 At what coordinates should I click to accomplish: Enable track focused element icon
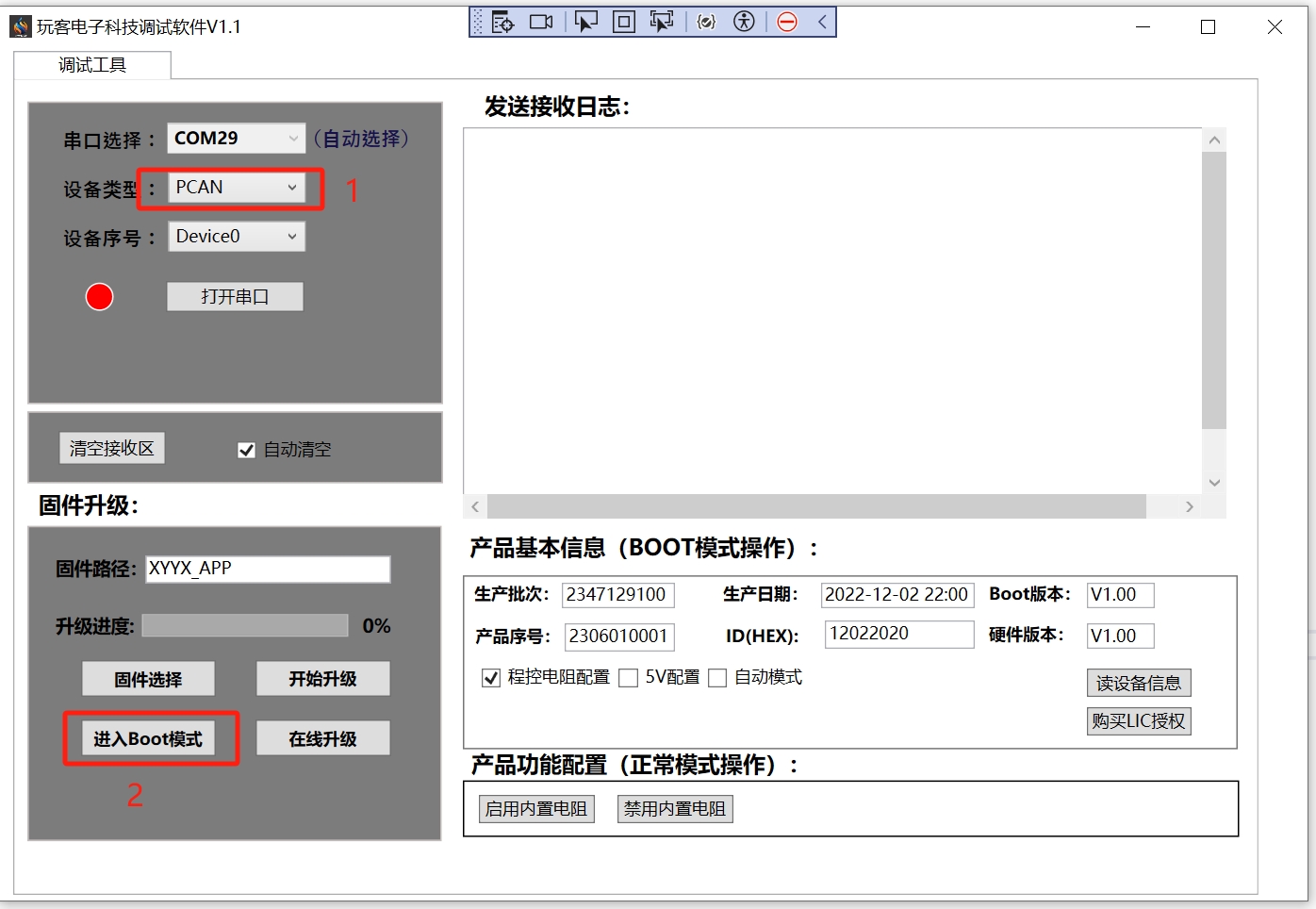coord(662,22)
